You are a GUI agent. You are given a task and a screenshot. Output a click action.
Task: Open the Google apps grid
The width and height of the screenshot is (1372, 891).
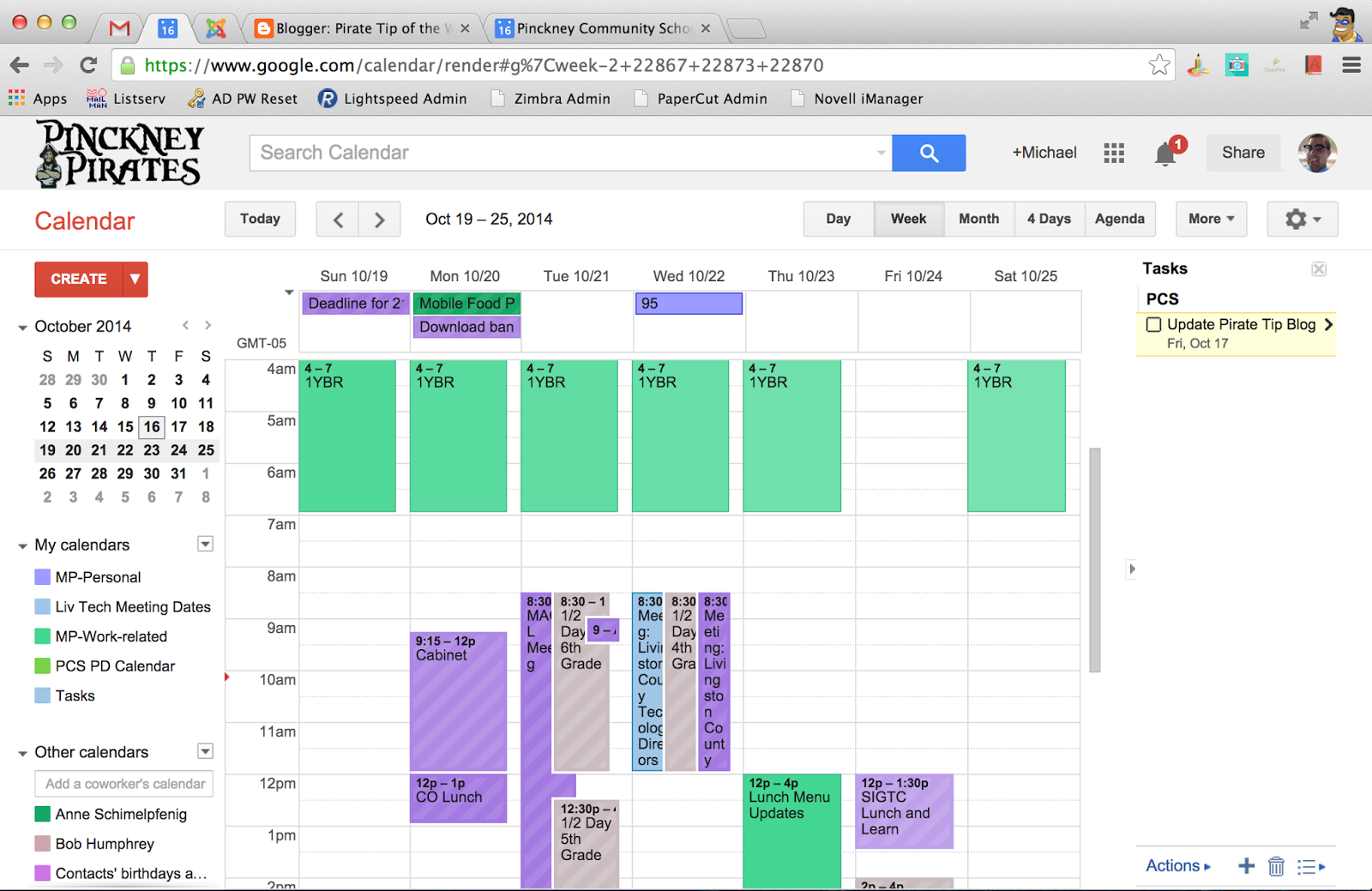pyautogui.click(x=1114, y=153)
